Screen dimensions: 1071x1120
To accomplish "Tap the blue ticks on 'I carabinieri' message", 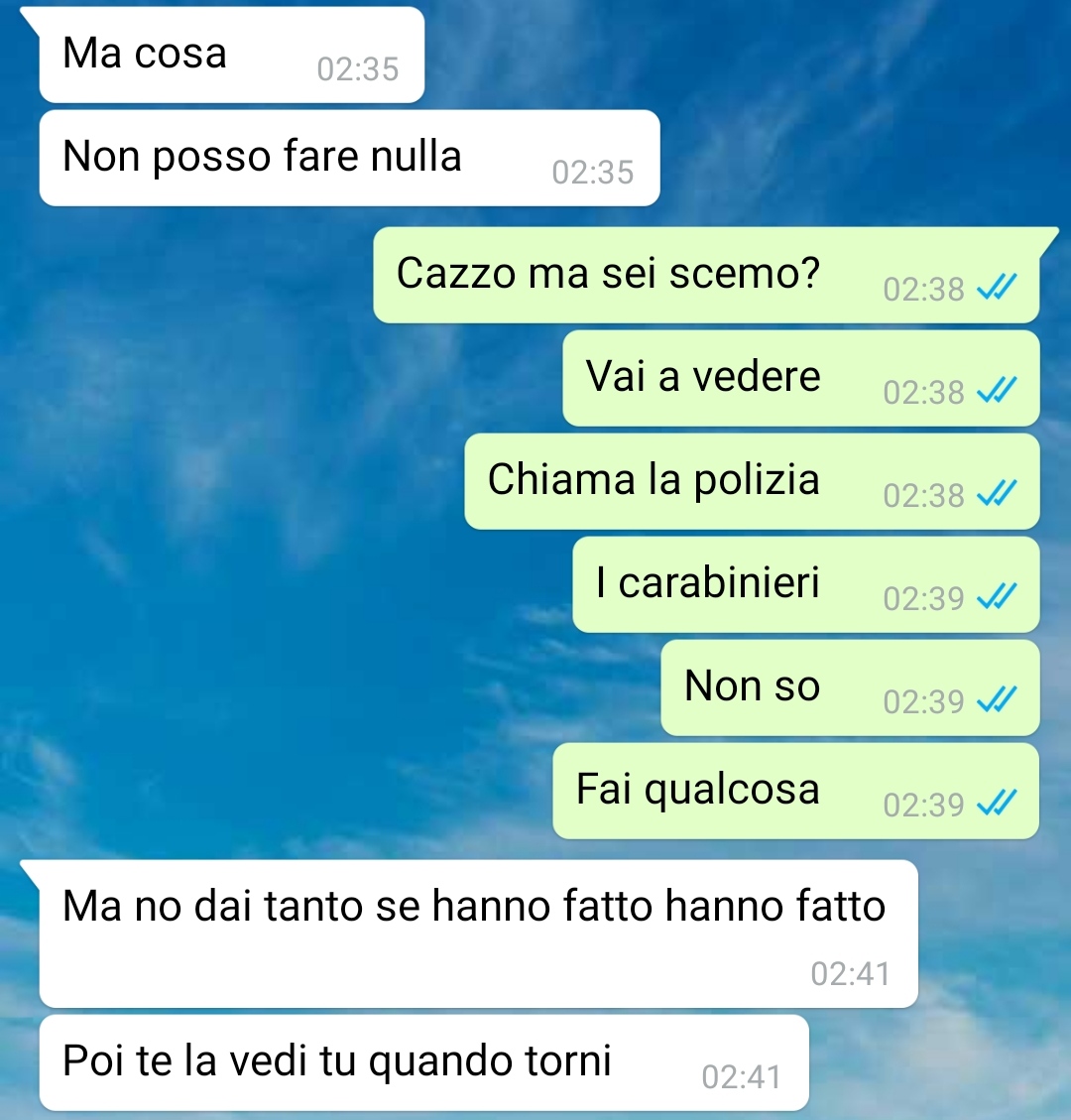I will click(x=997, y=596).
